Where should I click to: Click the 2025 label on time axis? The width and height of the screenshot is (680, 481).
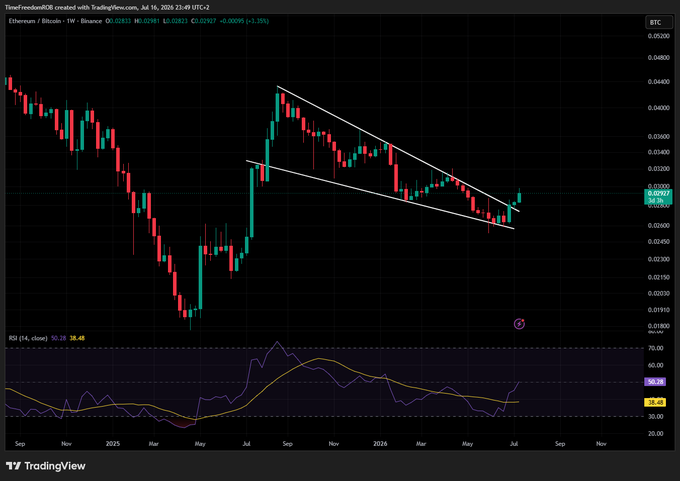[113, 444]
